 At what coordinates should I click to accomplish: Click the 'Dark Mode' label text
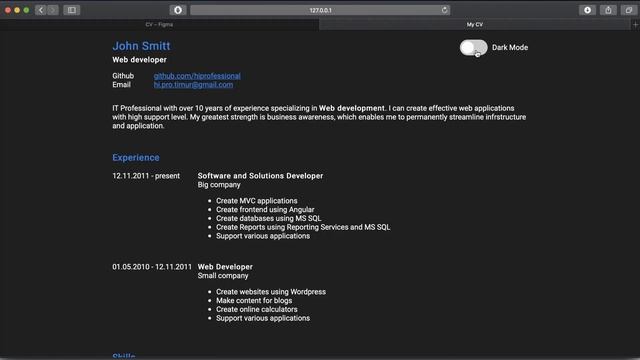click(x=510, y=47)
